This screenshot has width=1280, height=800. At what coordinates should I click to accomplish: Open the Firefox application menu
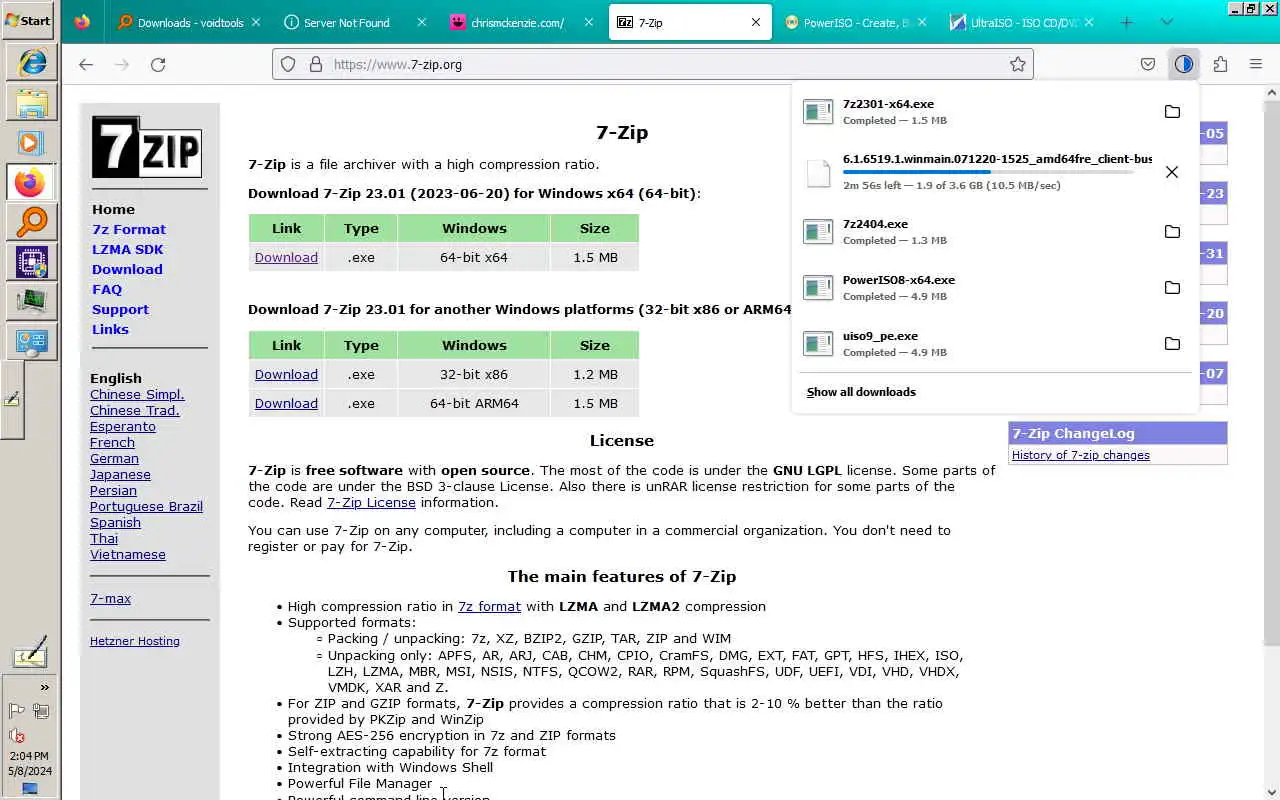point(1256,64)
